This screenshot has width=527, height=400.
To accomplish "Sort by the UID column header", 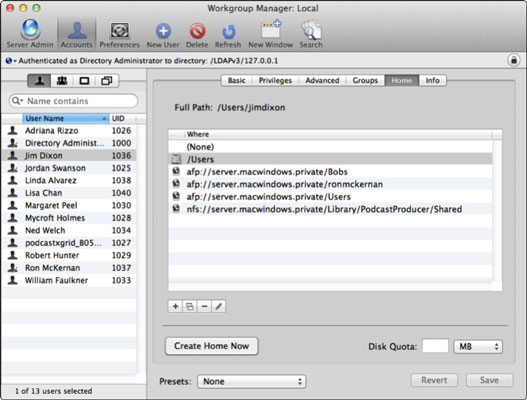I will coord(123,118).
